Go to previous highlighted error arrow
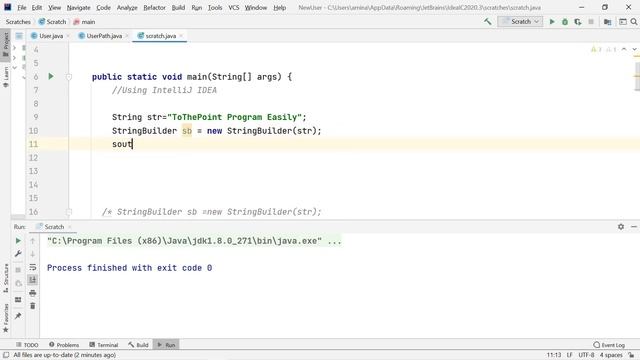Screen dimensions: 640x360 (x=624, y=49)
